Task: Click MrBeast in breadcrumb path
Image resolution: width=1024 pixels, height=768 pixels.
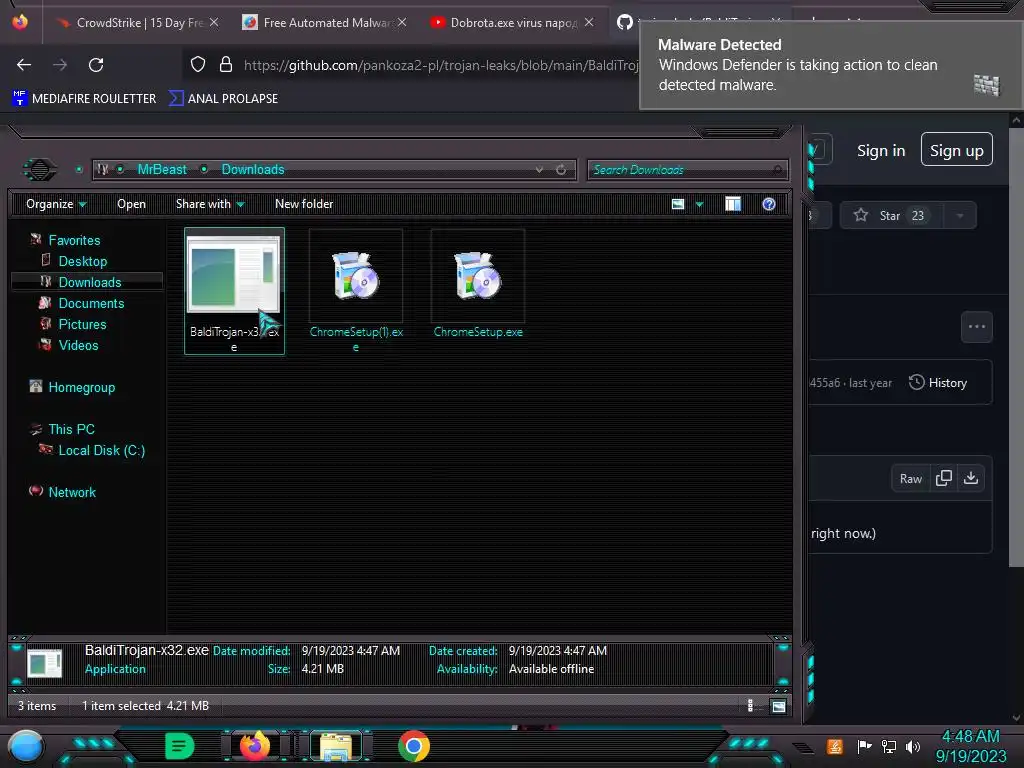Action: click(x=162, y=169)
